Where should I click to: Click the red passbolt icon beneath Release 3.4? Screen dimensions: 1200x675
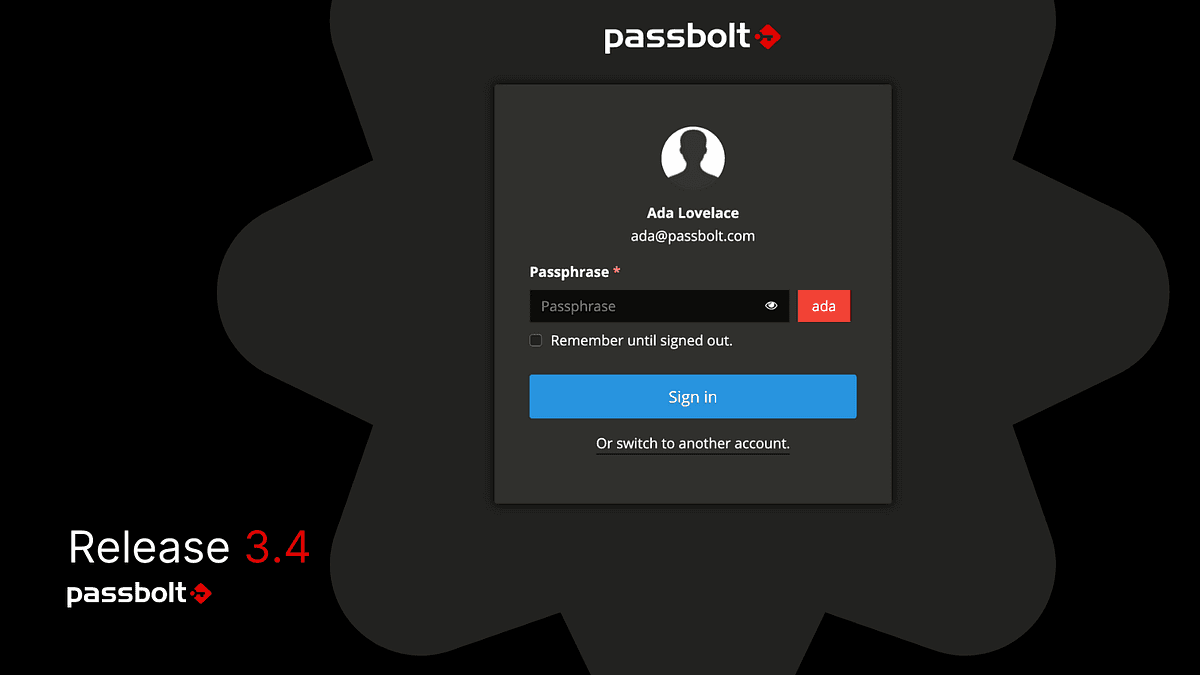201,593
